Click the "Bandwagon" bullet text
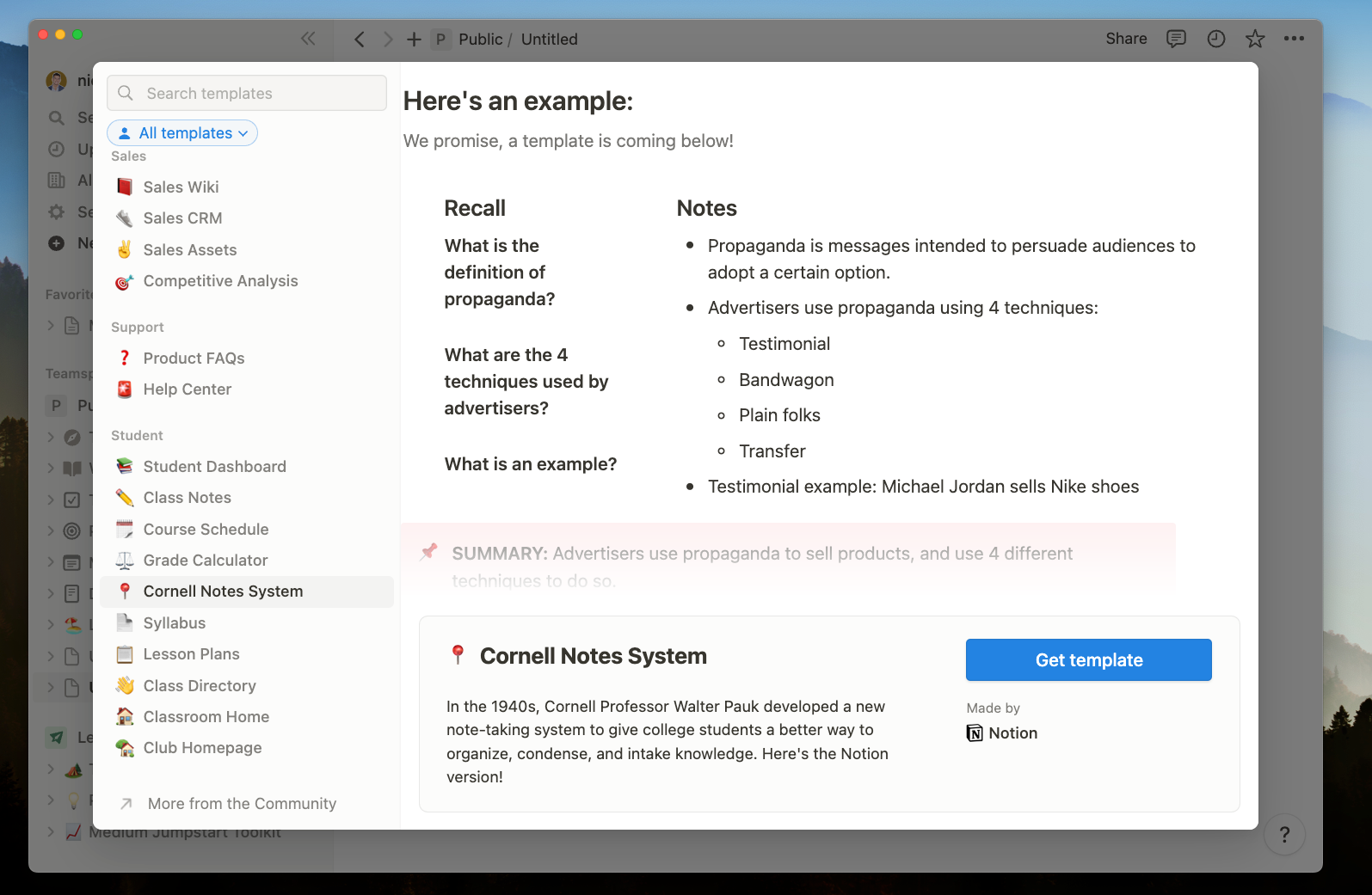The image size is (1372, 895). [786, 380]
